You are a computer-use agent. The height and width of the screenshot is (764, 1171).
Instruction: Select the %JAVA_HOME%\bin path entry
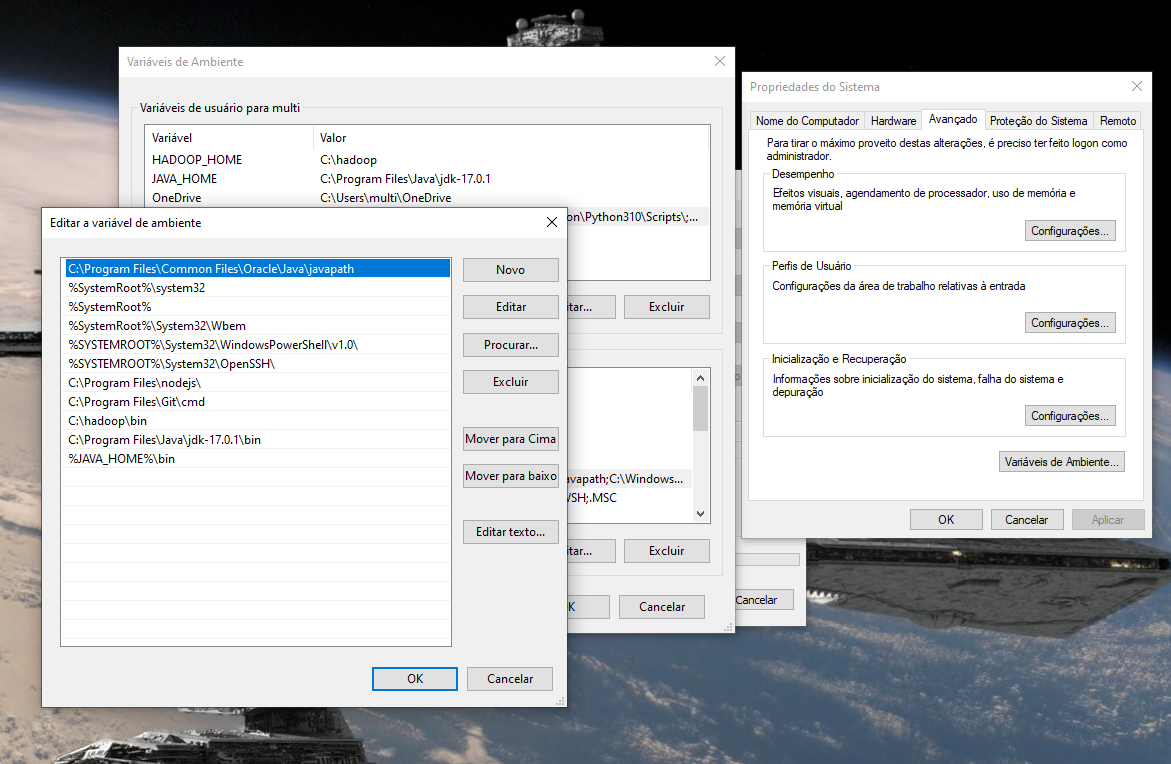pos(258,459)
